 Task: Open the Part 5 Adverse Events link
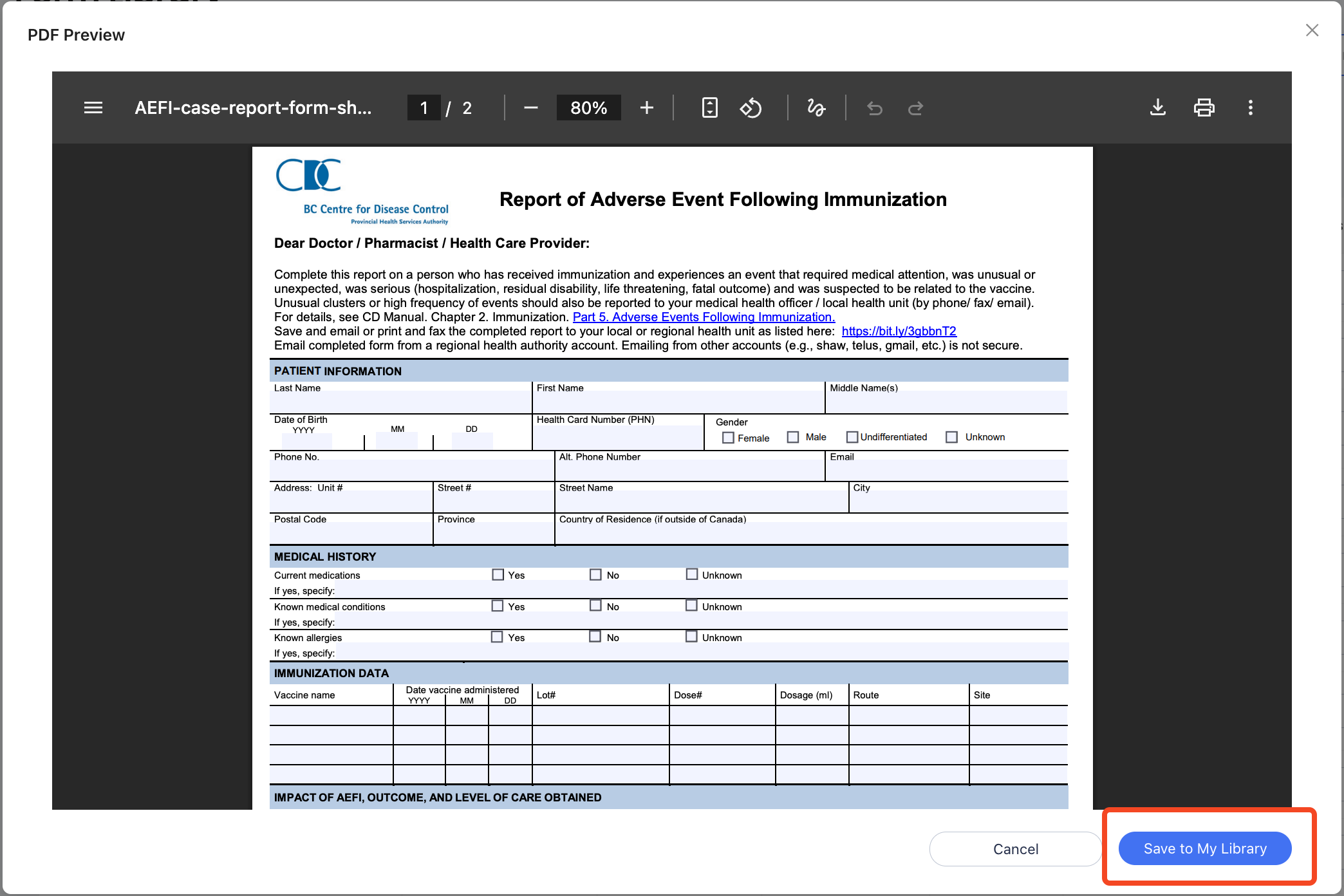[x=704, y=317]
